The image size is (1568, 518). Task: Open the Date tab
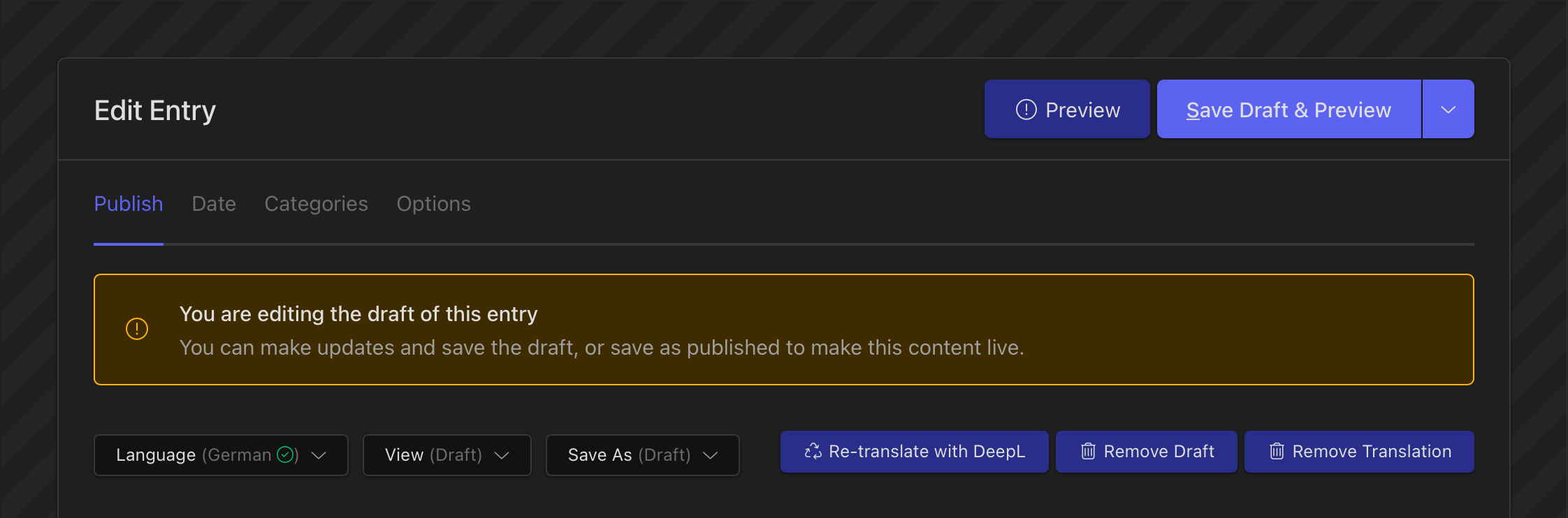pos(214,204)
